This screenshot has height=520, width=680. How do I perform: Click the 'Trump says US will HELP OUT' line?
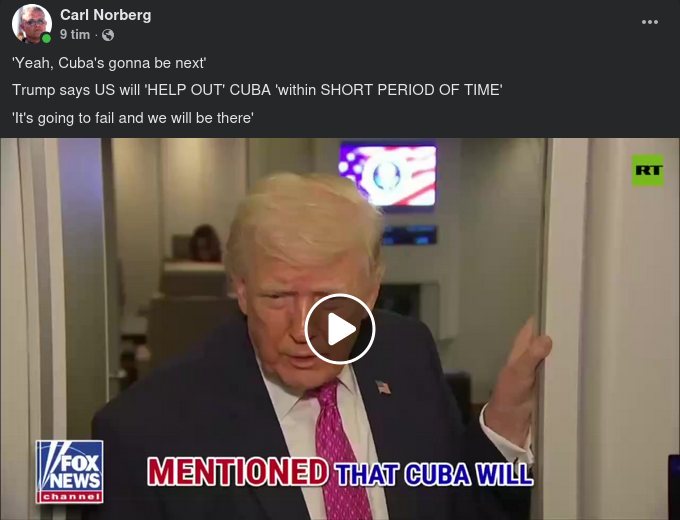coord(257,90)
